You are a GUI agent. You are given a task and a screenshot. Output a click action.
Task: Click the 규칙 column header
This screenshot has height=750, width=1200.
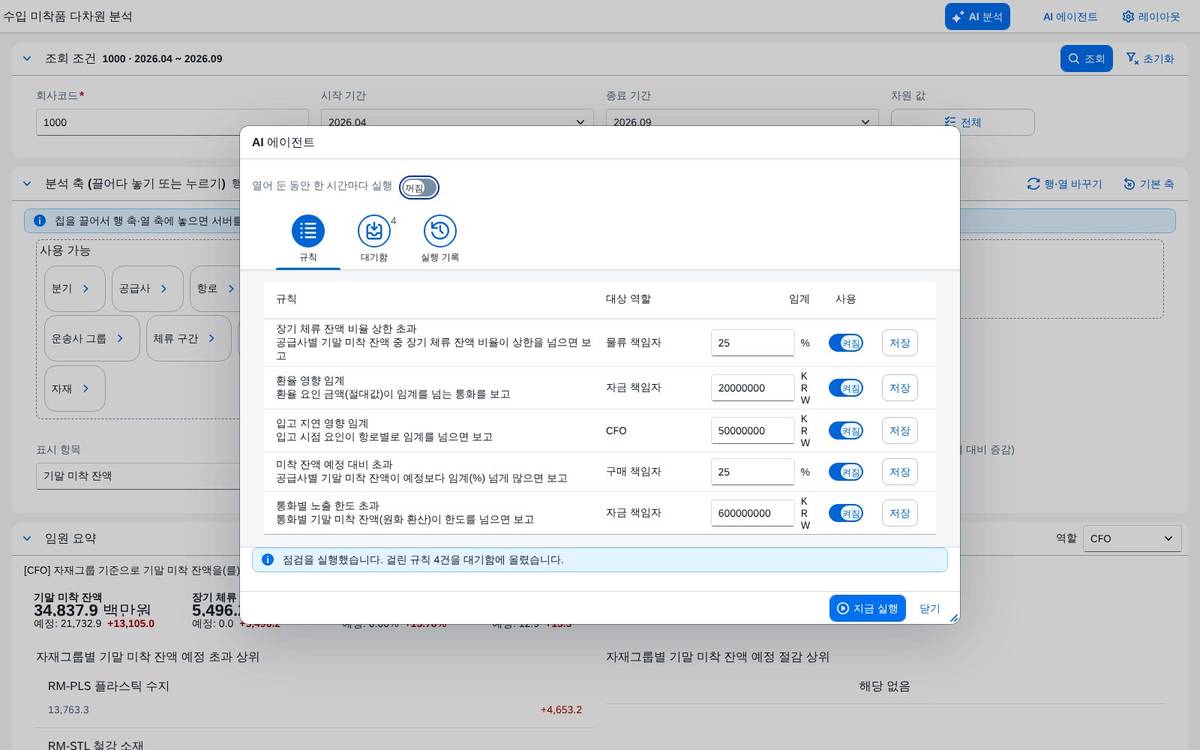[286, 299]
